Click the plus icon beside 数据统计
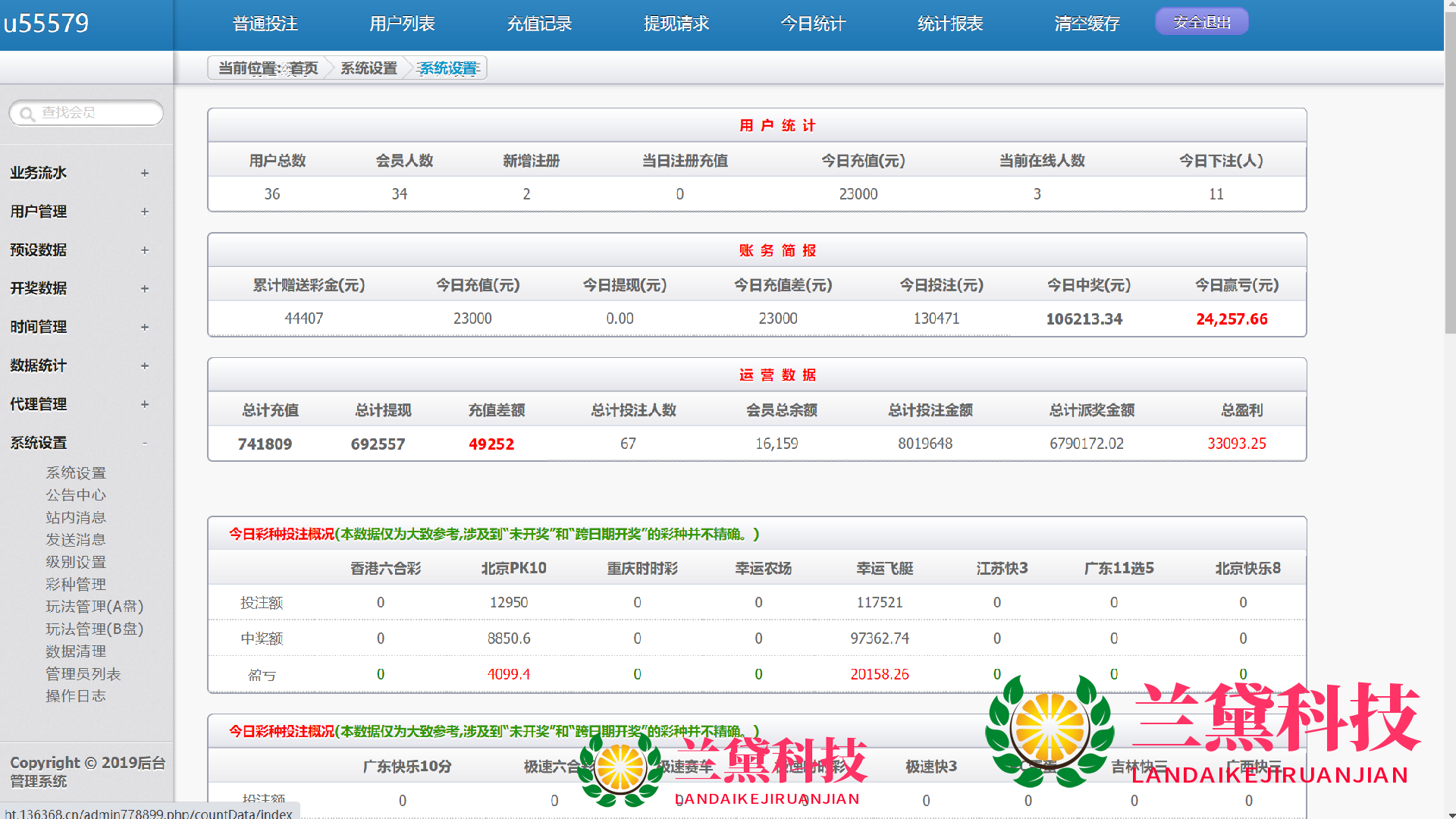The height and width of the screenshot is (819, 1456). coord(144,366)
